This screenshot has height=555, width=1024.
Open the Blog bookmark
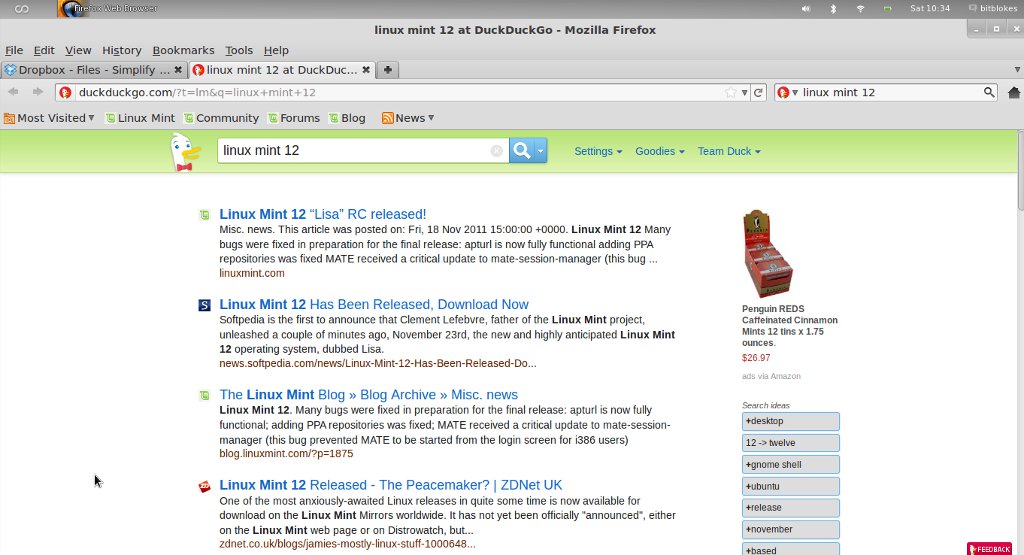(x=347, y=118)
